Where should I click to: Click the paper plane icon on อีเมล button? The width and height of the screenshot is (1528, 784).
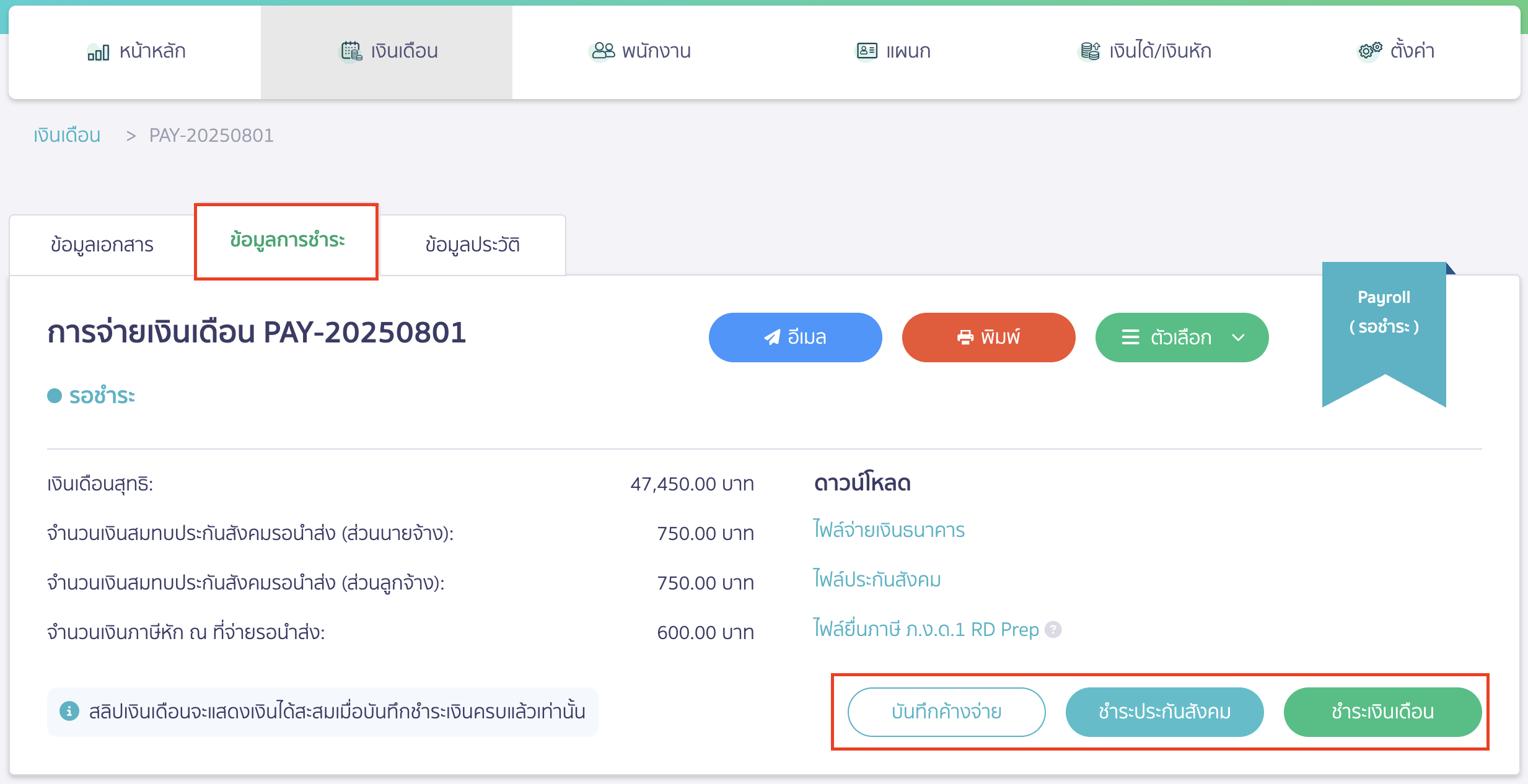pos(772,337)
